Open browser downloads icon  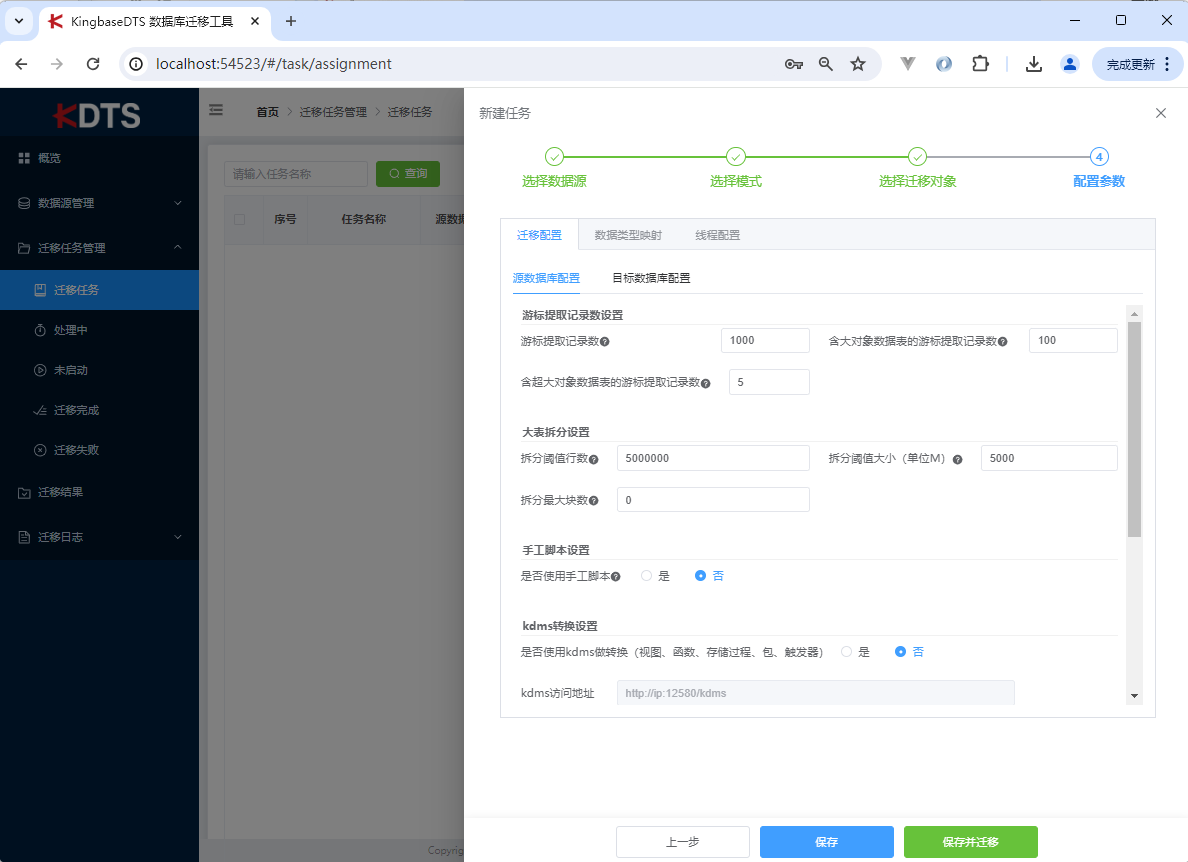[1034, 64]
